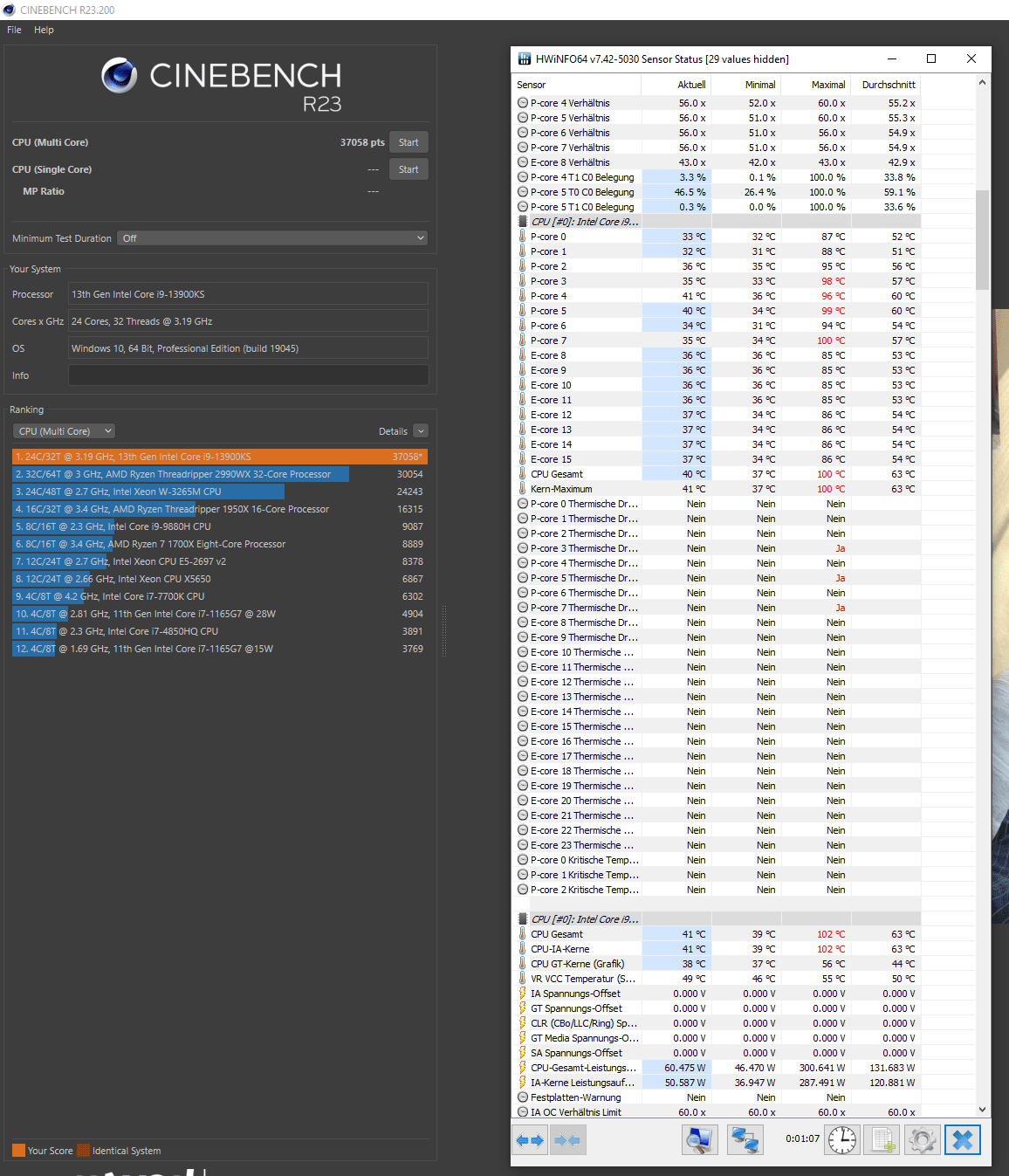Open HWiNFO sensor settings gear icon

[x=923, y=1139]
